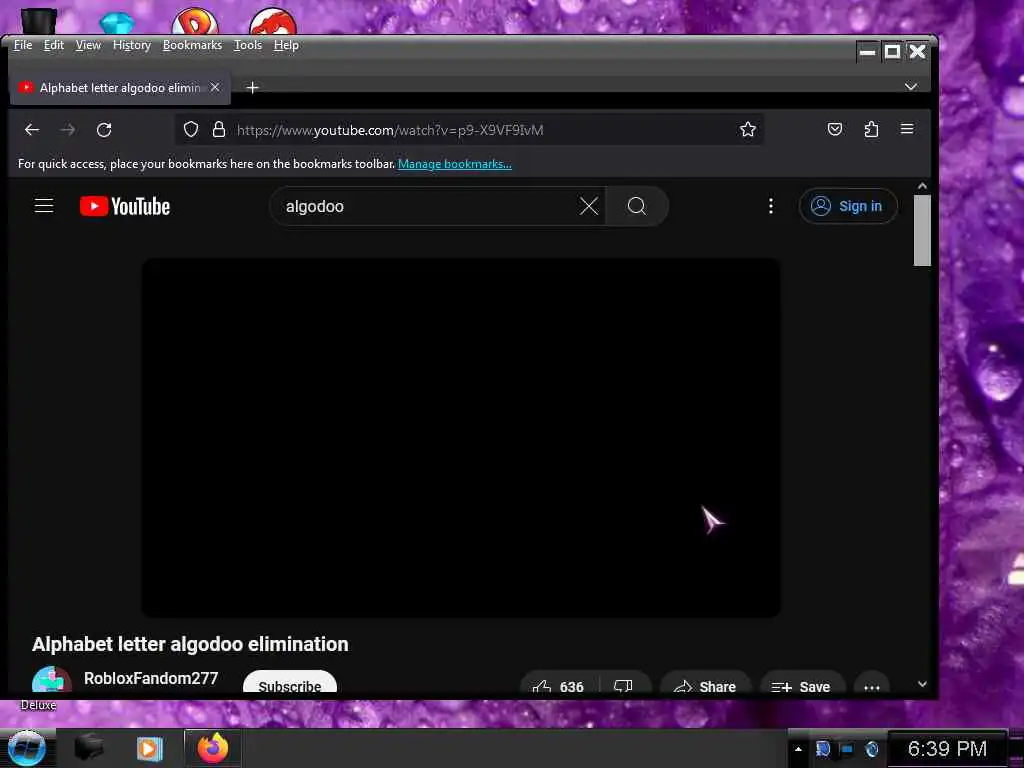Open the Tools menu
The image size is (1024, 768).
click(248, 44)
